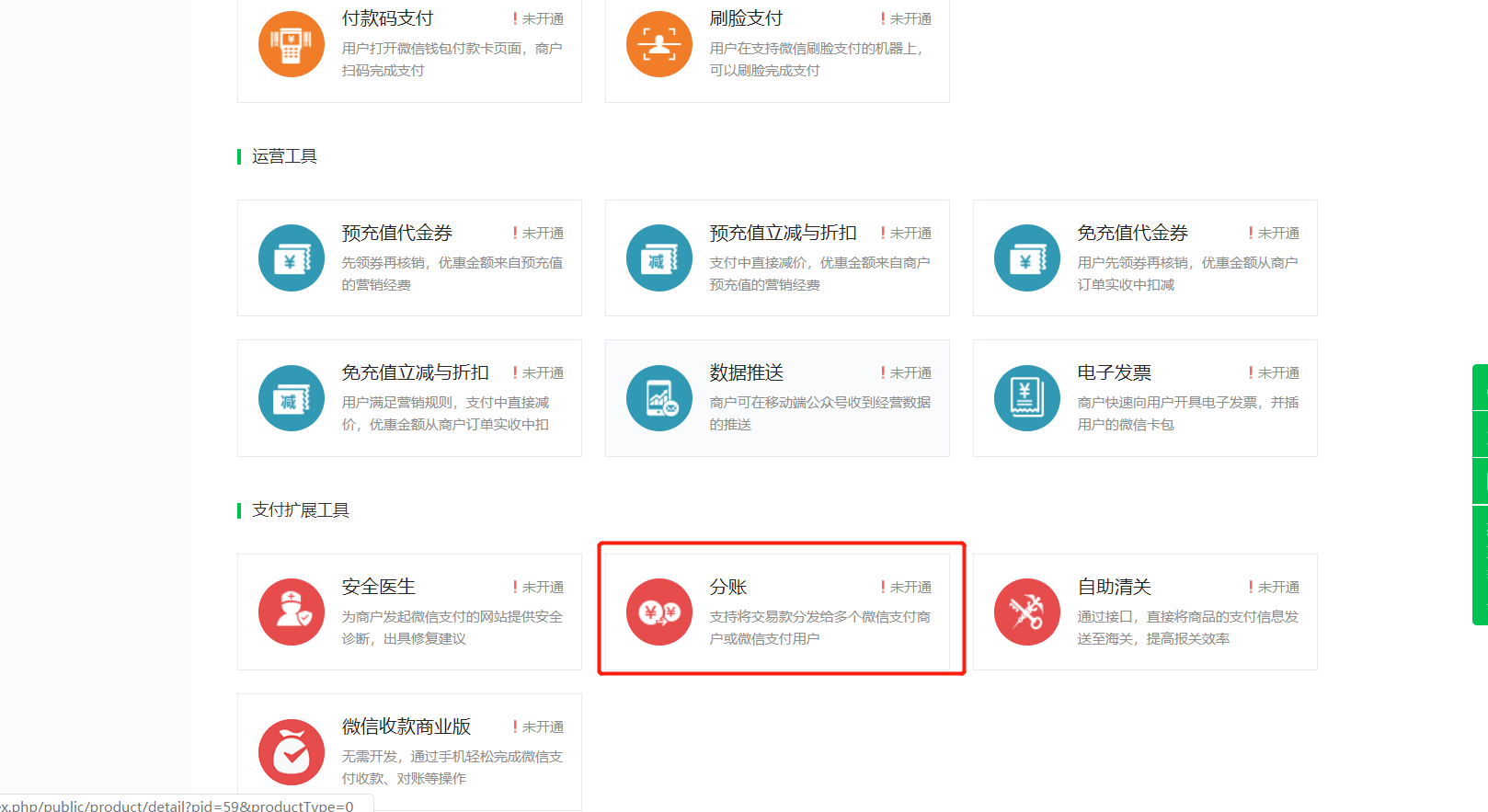Viewport: 1488px width, 812px height.
Task: Click the 支付扩展工具 section heading
Action: point(300,510)
